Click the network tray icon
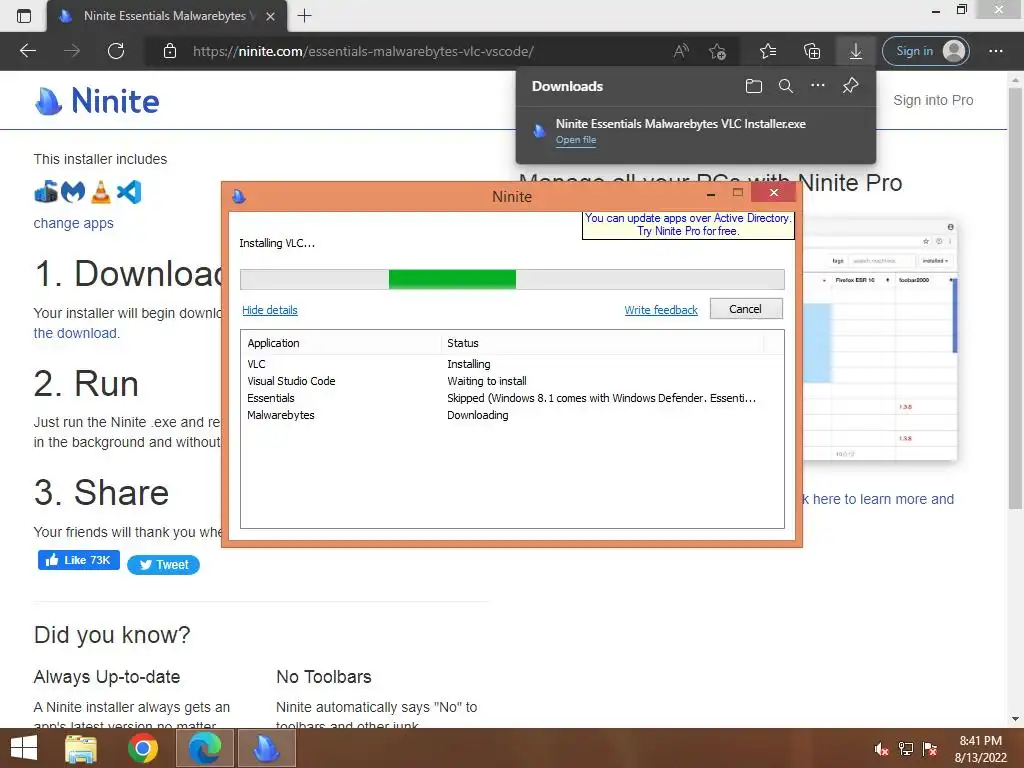This screenshot has width=1024, height=768. pos(906,749)
